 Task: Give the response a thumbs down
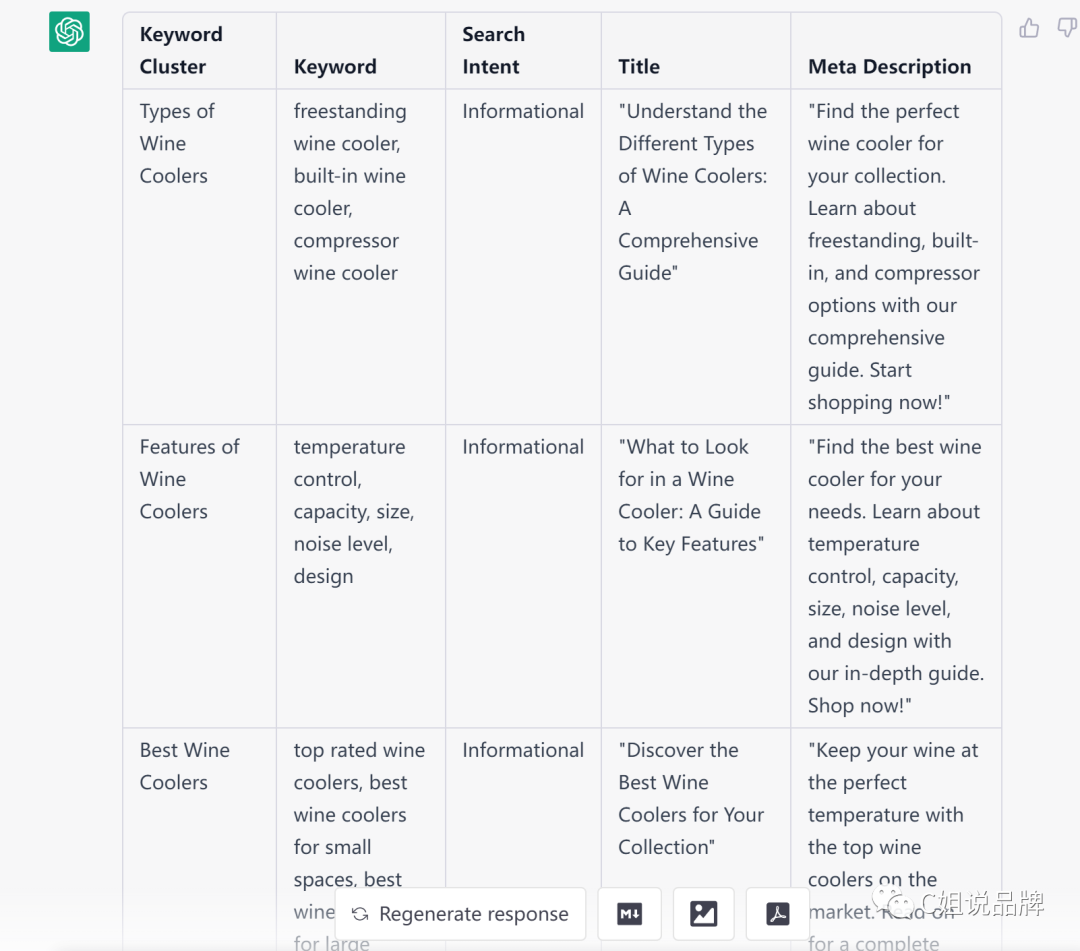(x=1067, y=28)
